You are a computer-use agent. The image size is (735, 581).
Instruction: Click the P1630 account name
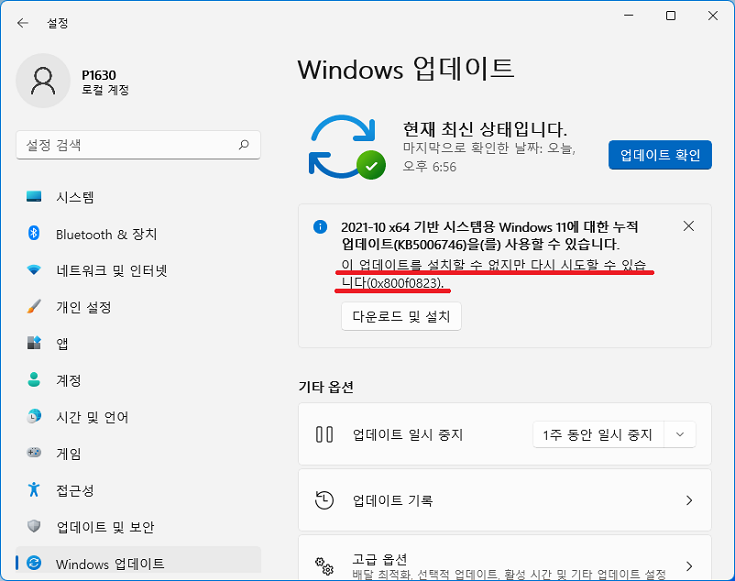point(99,75)
